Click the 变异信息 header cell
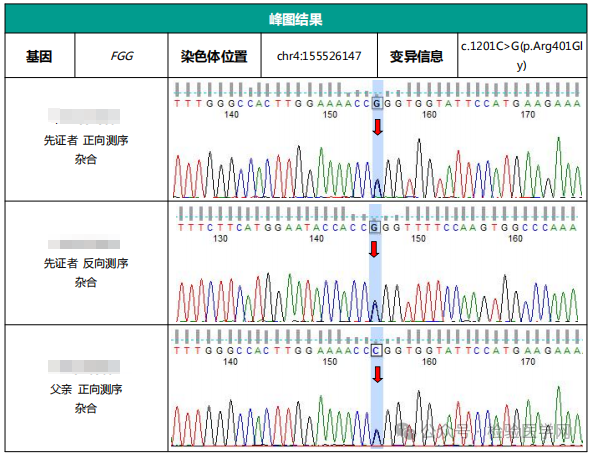Viewport: 590px width, 455px height. 417,56
